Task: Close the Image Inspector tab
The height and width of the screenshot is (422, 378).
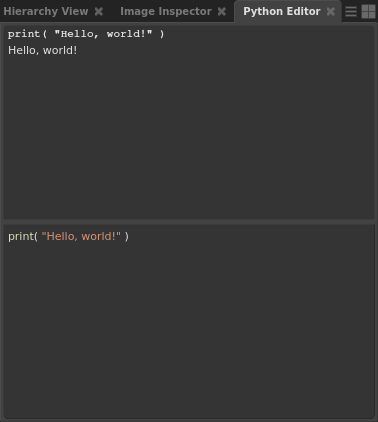Action: [222, 12]
